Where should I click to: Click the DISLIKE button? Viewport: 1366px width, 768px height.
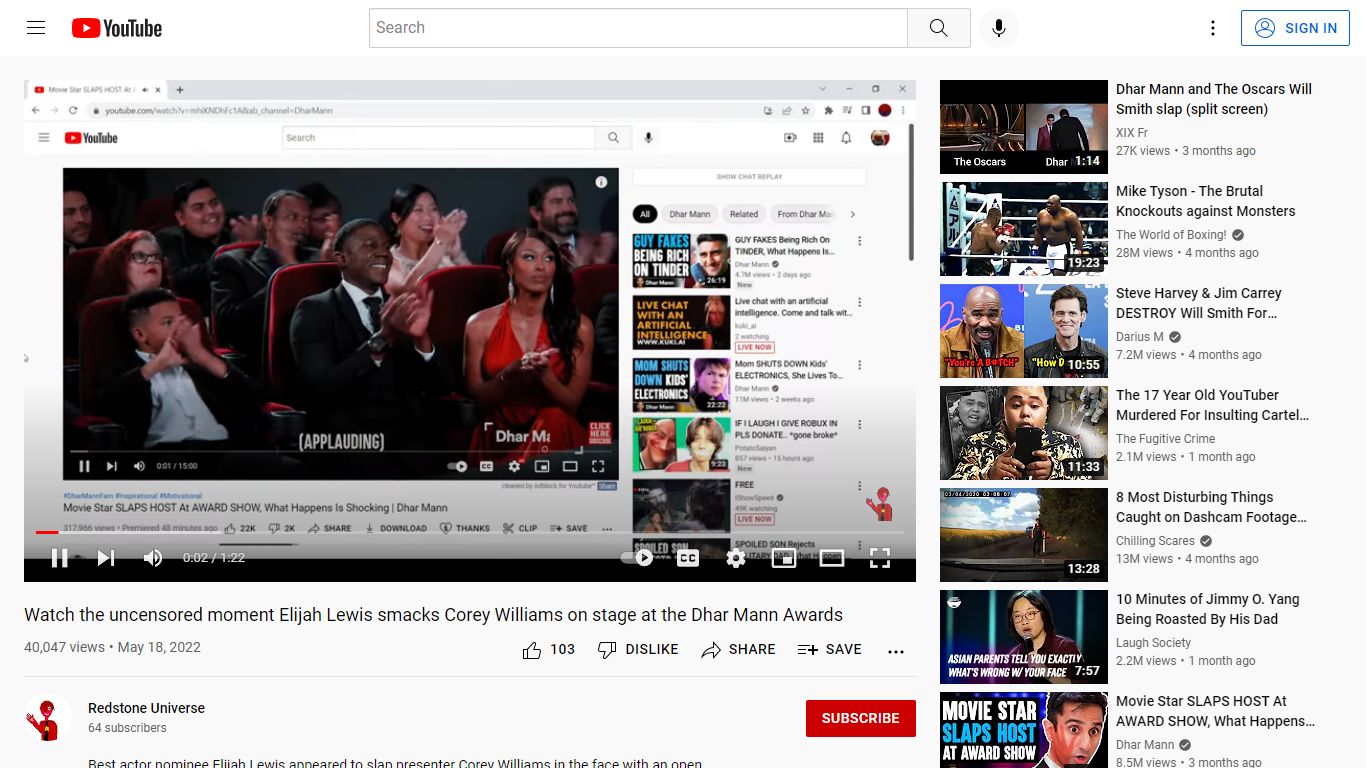pos(638,650)
